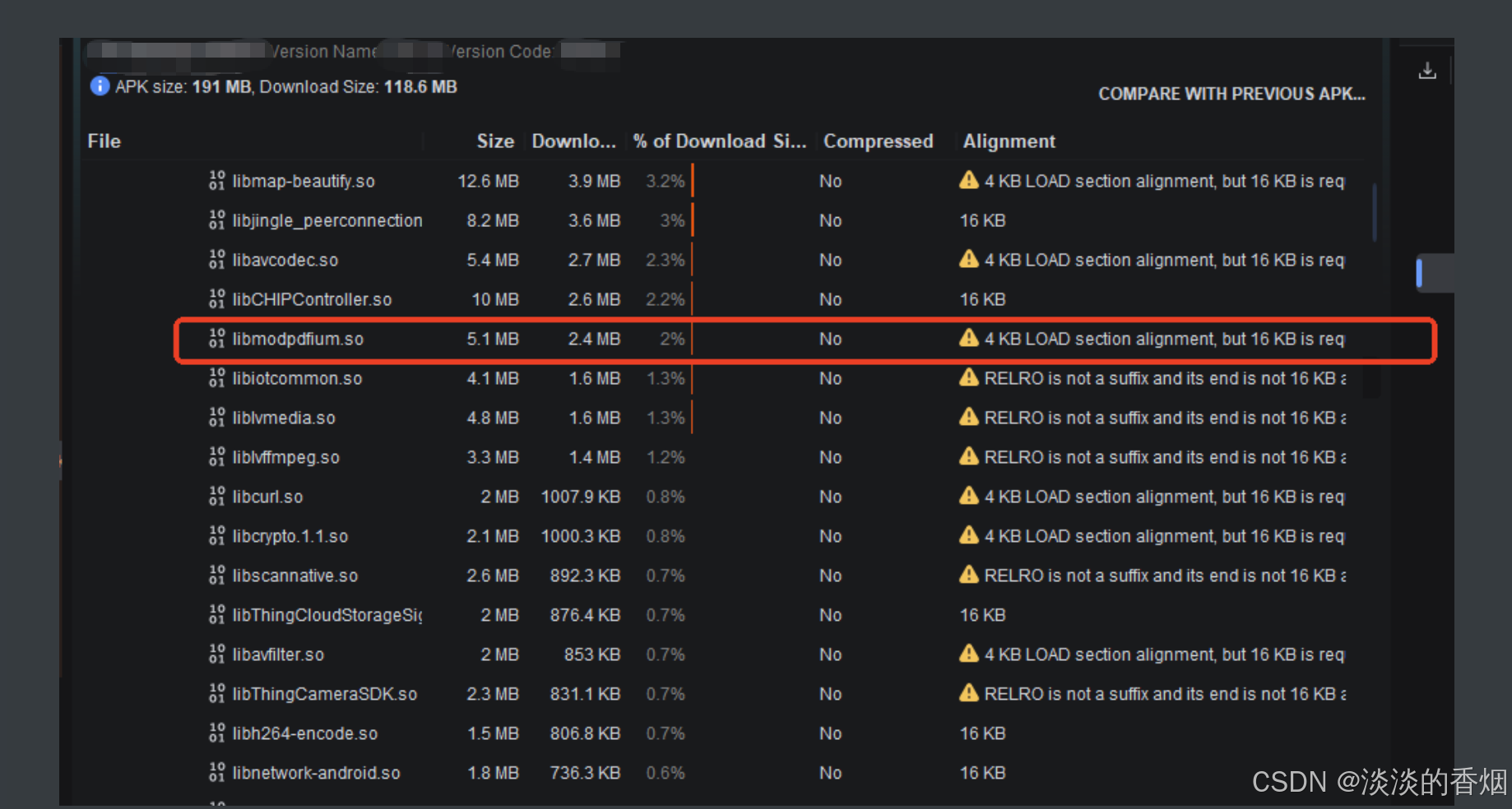The image size is (1512, 809).
Task: Click binary file icon for libnetwork-android.so
Action: [x=217, y=772]
